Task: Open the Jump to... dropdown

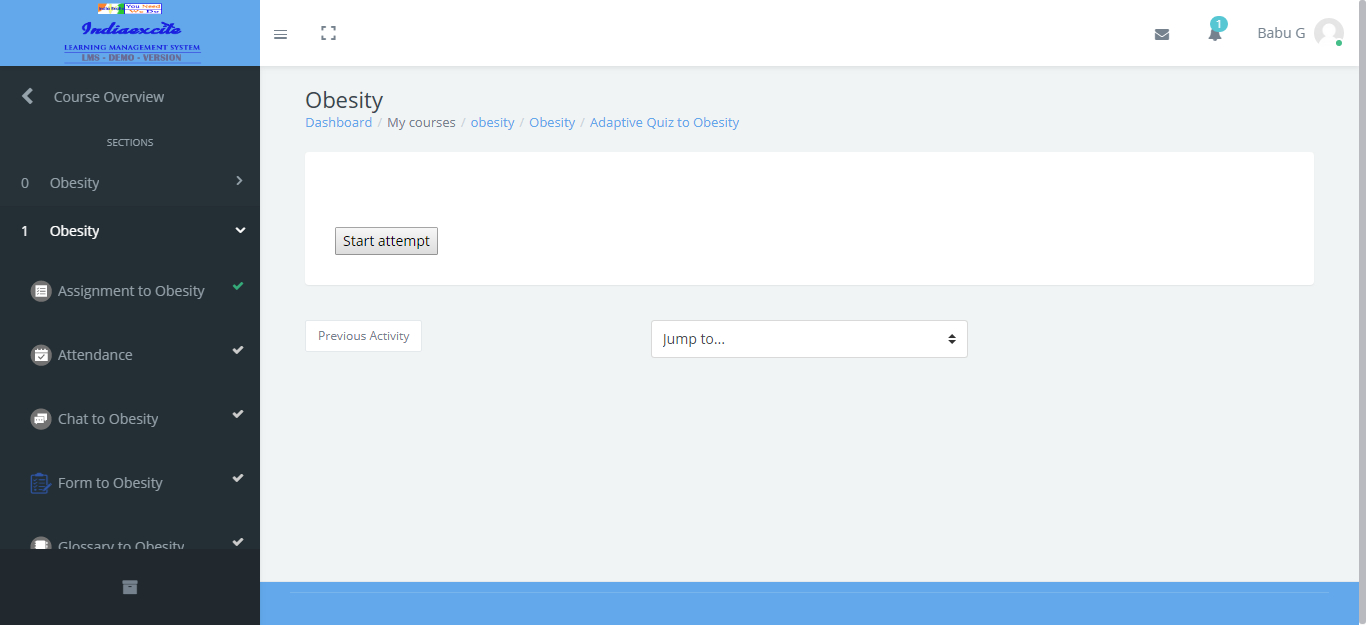Action: click(x=808, y=339)
